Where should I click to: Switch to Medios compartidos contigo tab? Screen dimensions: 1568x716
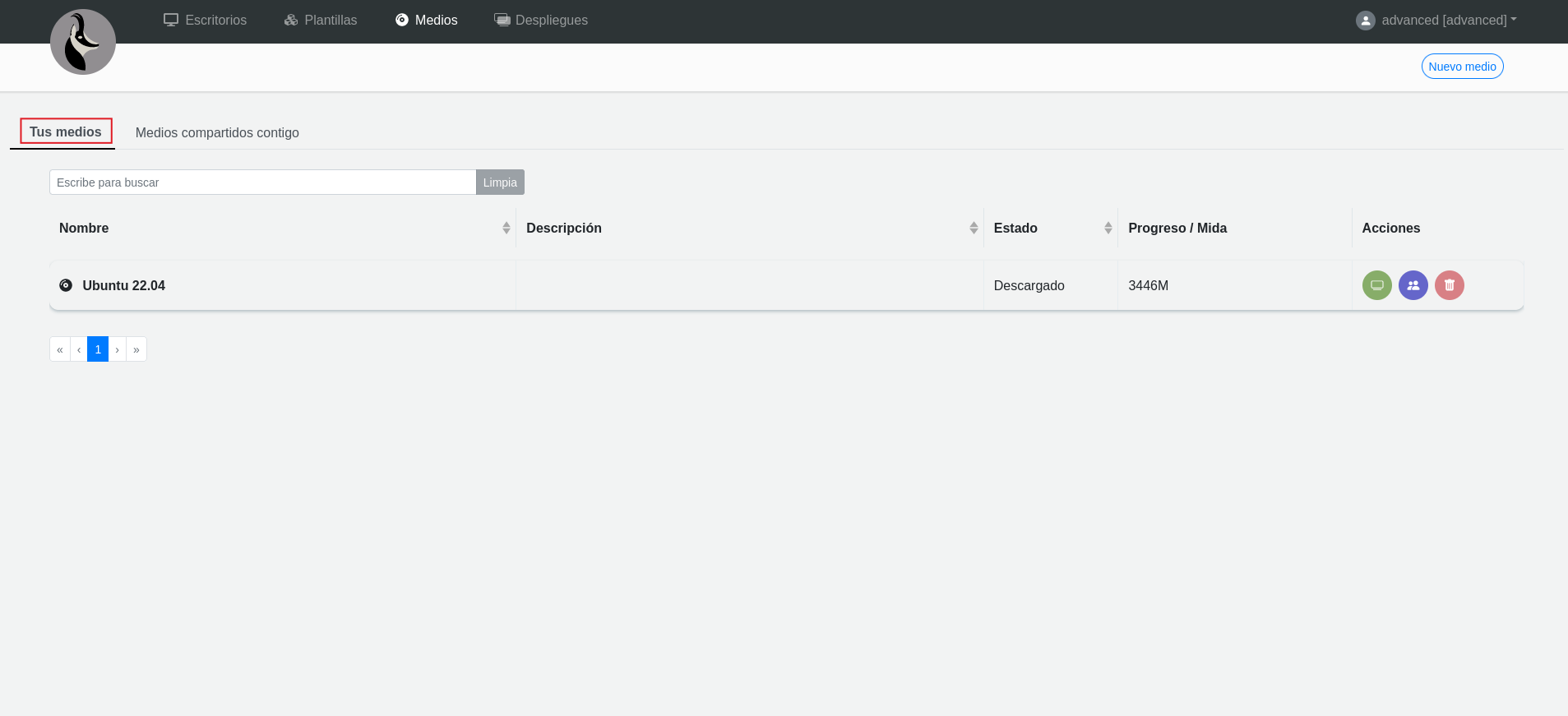(x=217, y=132)
